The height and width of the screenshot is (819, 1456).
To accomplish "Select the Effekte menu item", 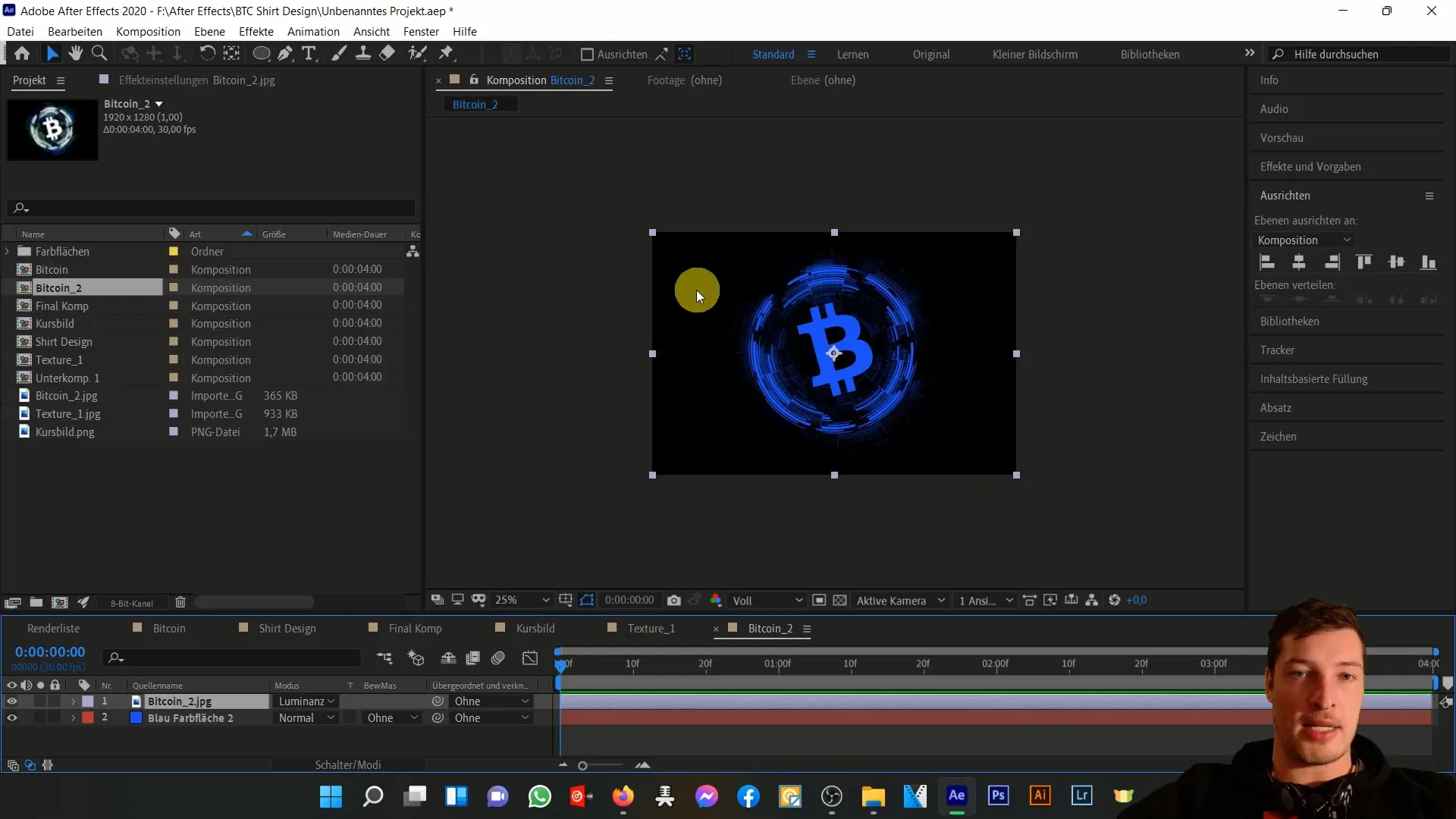I will click(256, 31).
